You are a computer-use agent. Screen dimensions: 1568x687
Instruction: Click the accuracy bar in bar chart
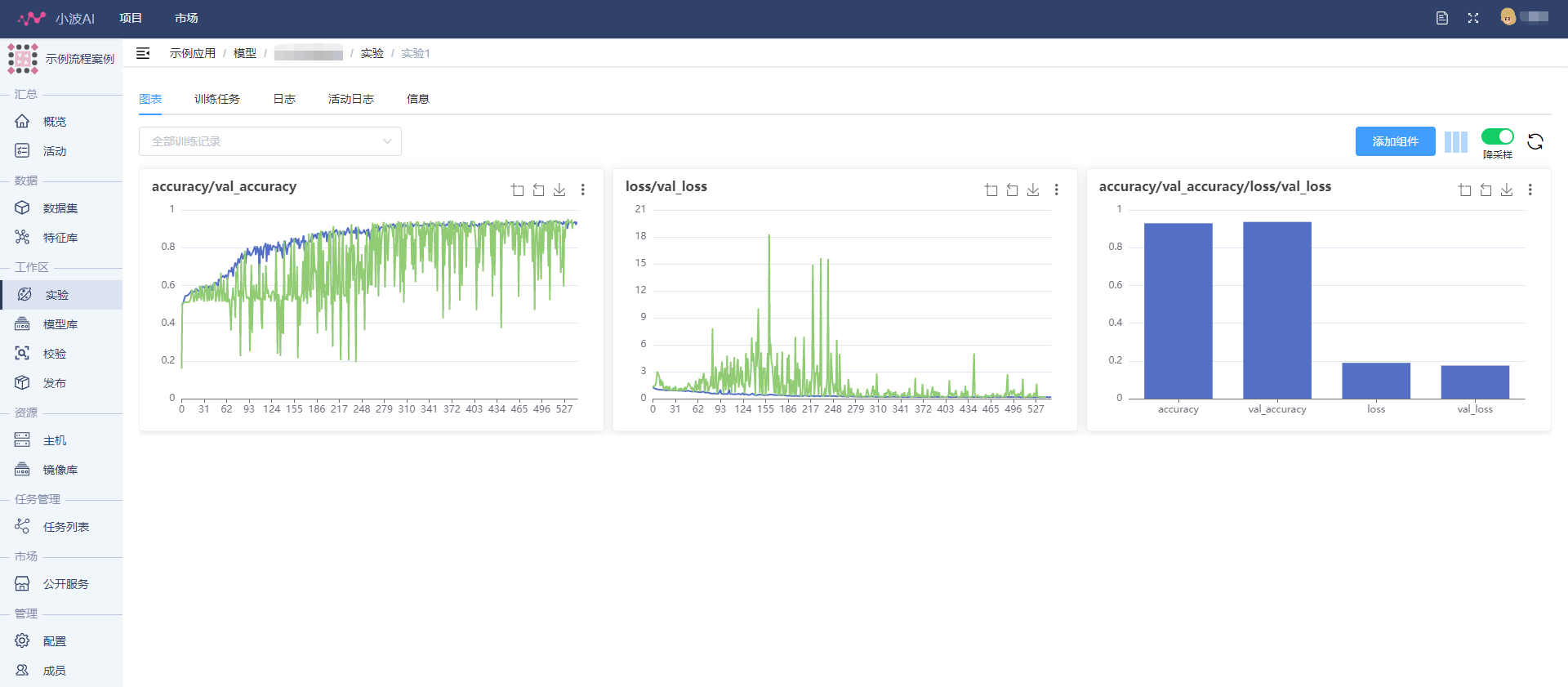tap(1178, 310)
